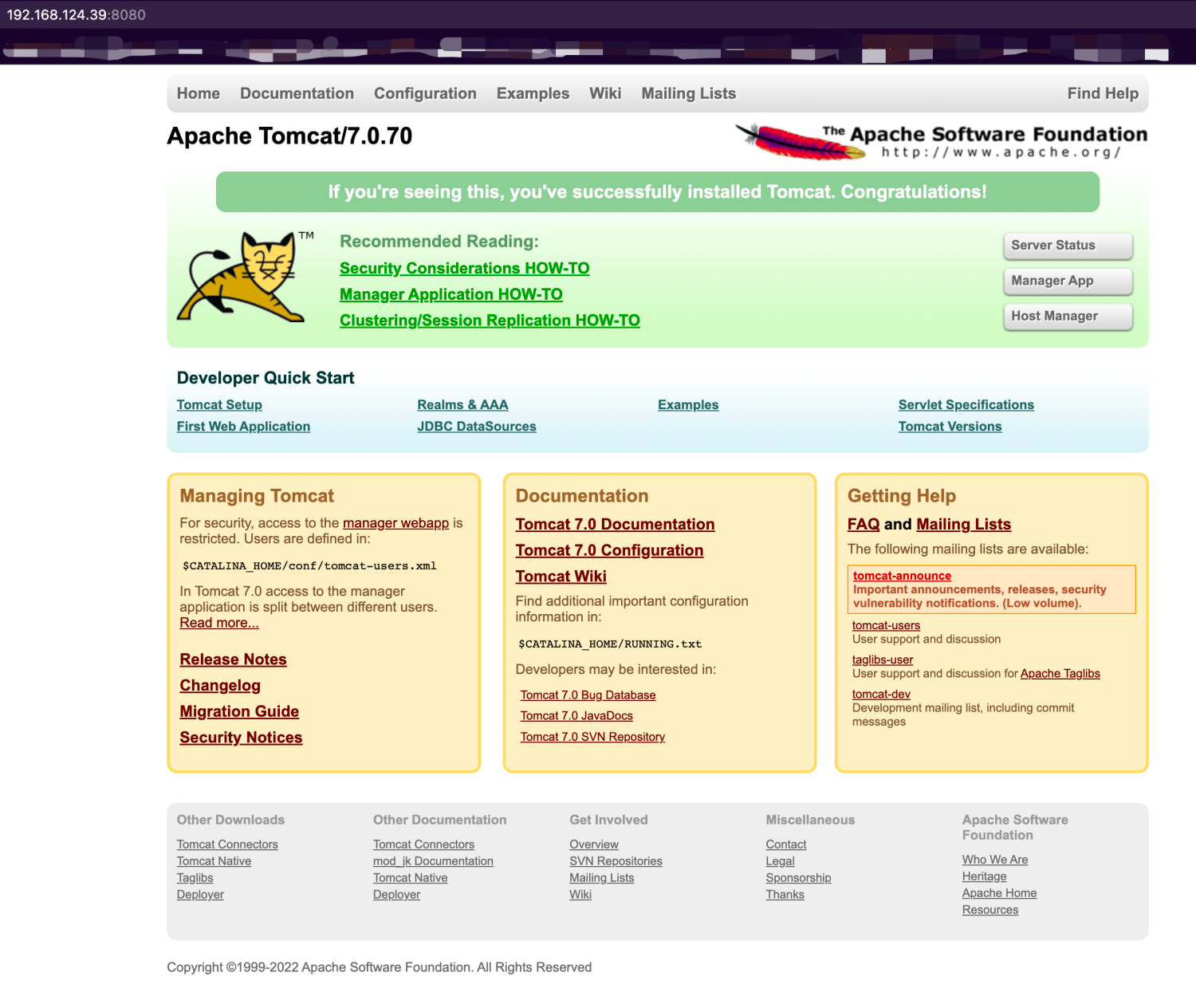Click the tomcat-announce mailing list link

[x=902, y=576]
